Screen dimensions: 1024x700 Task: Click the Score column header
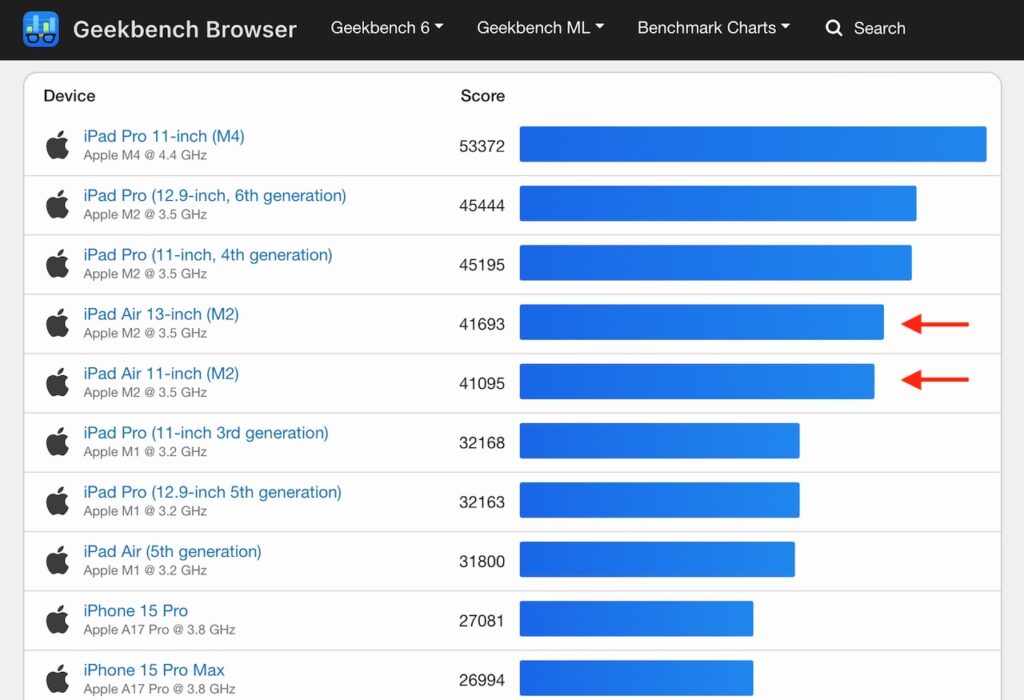[483, 96]
